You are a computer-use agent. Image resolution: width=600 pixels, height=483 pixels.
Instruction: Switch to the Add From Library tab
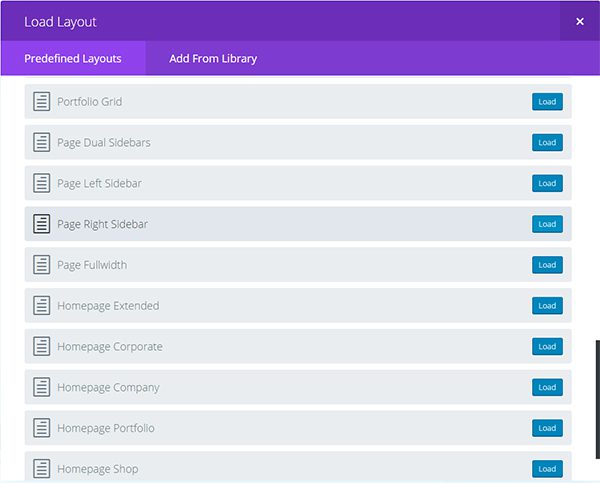(x=213, y=59)
